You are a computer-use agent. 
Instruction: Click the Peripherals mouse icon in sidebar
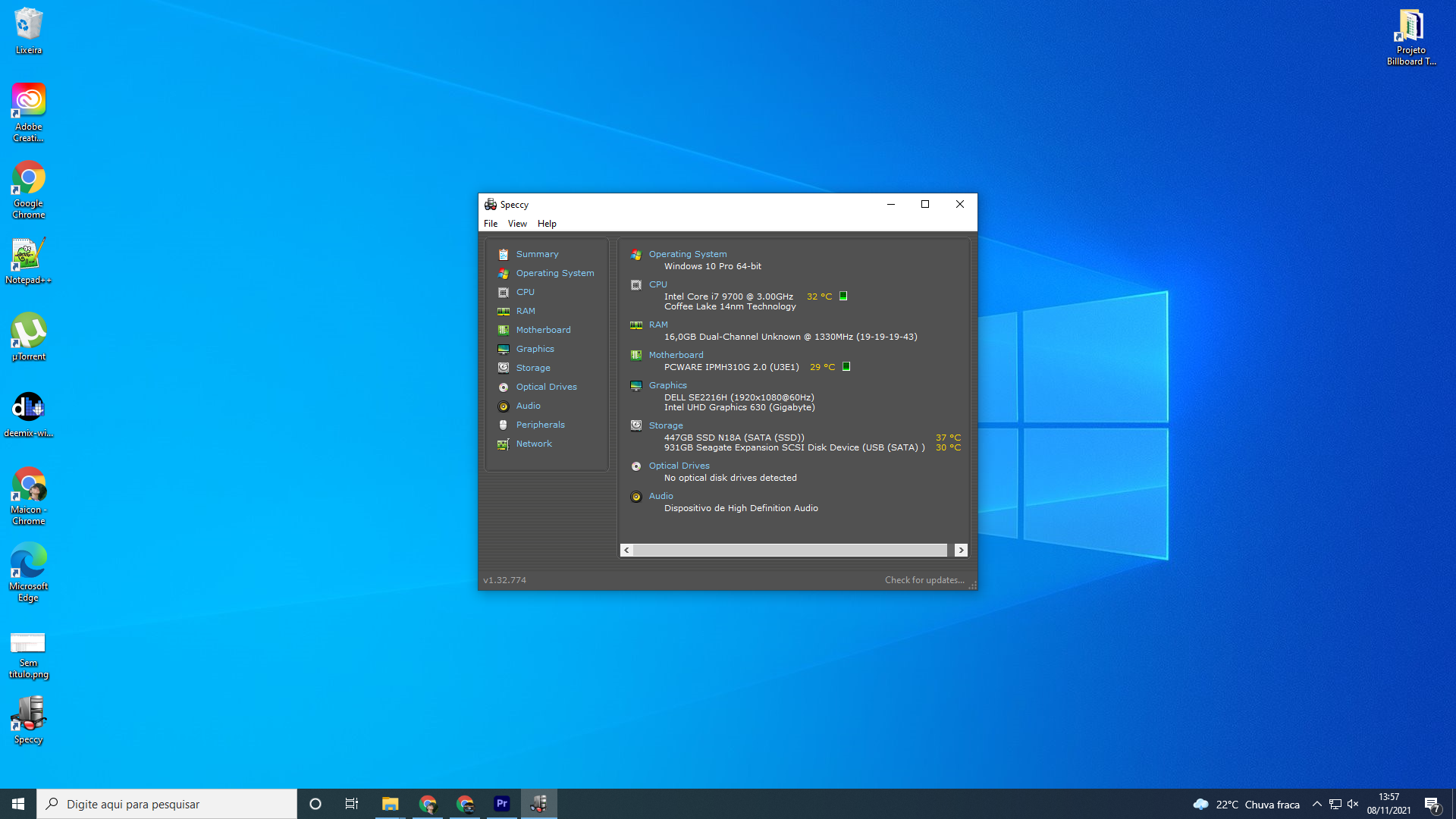[x=504, y=425]
